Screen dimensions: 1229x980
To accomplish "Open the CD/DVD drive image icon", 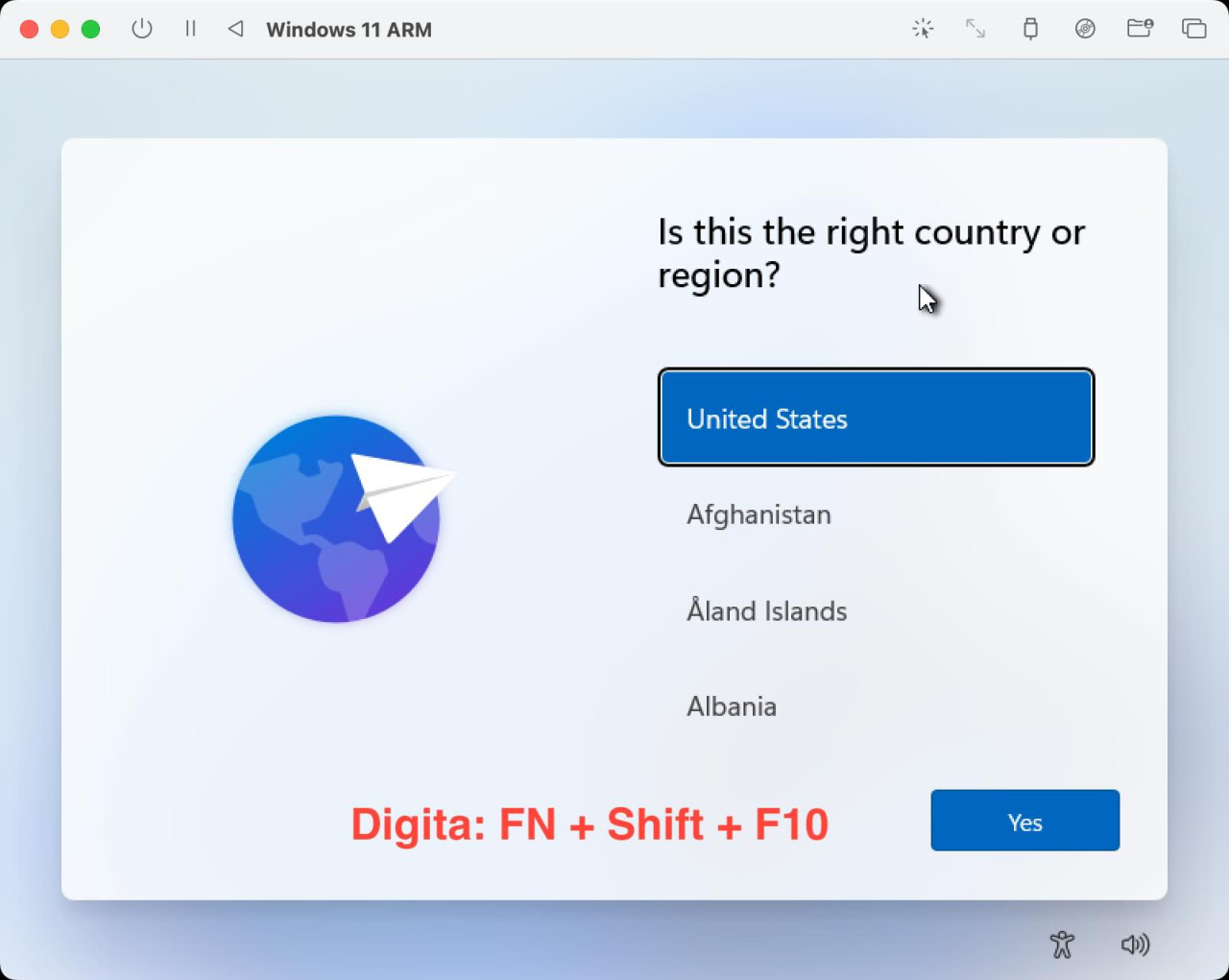I will 1085,29.
